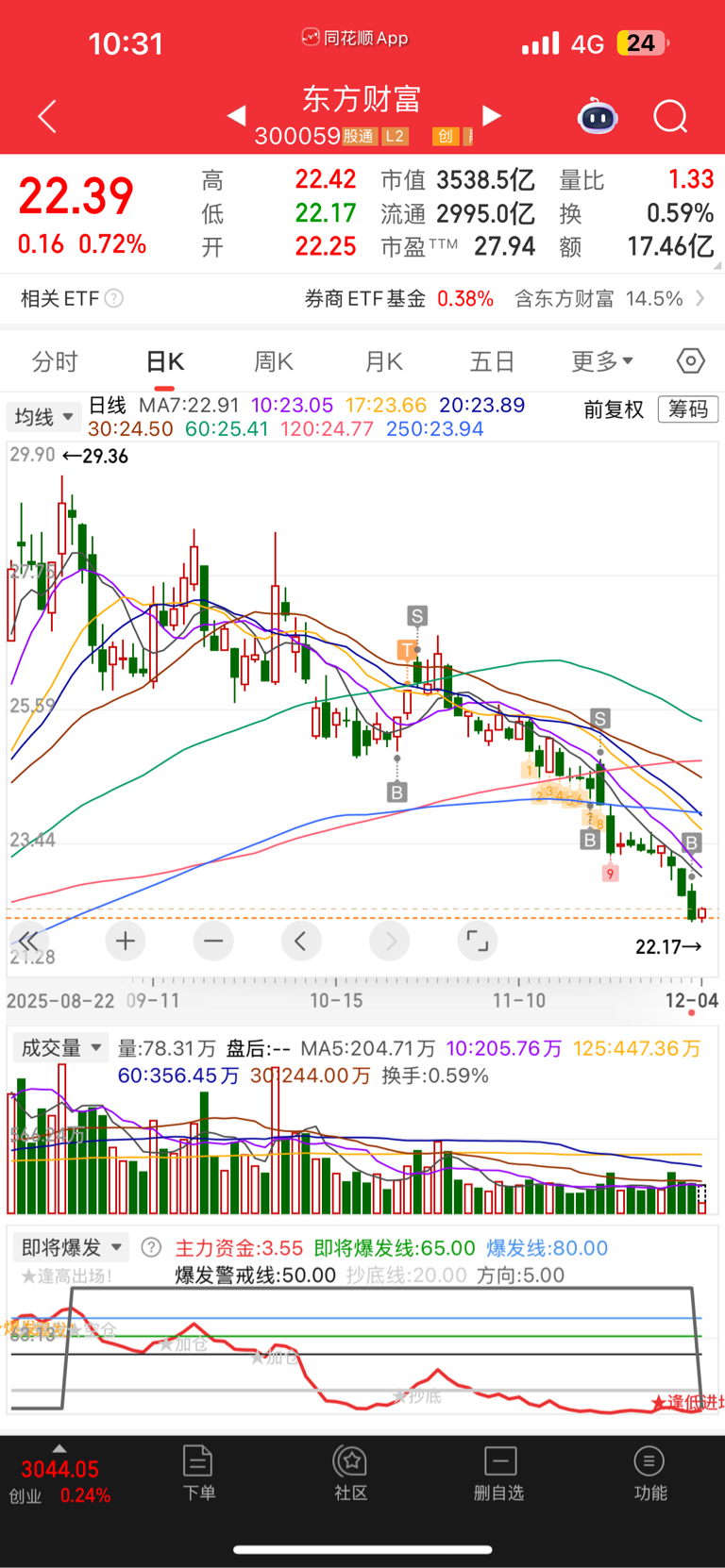
Task: Select the 周K tab
Action: coord(274,361)
